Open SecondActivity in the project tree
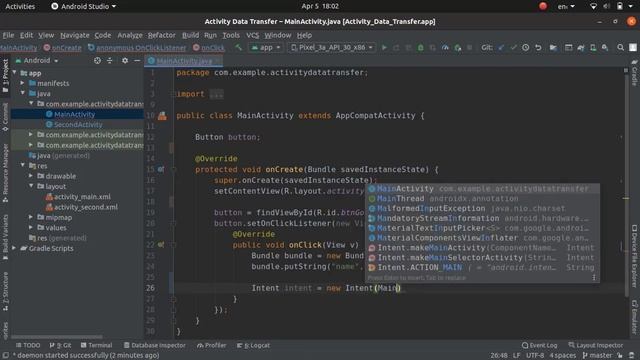This screenshot has height=360, width=640. tap(78, 124)
